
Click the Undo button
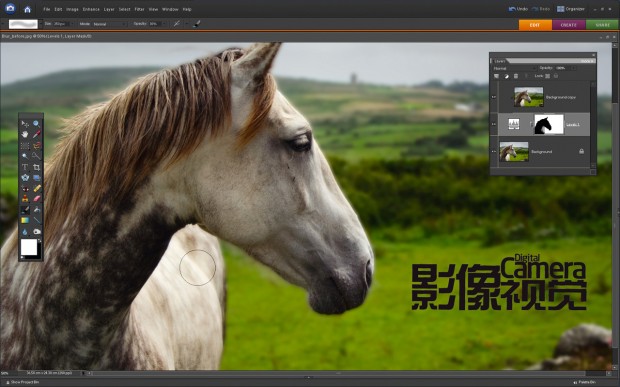pyautogui.click(x=518, y=9)
